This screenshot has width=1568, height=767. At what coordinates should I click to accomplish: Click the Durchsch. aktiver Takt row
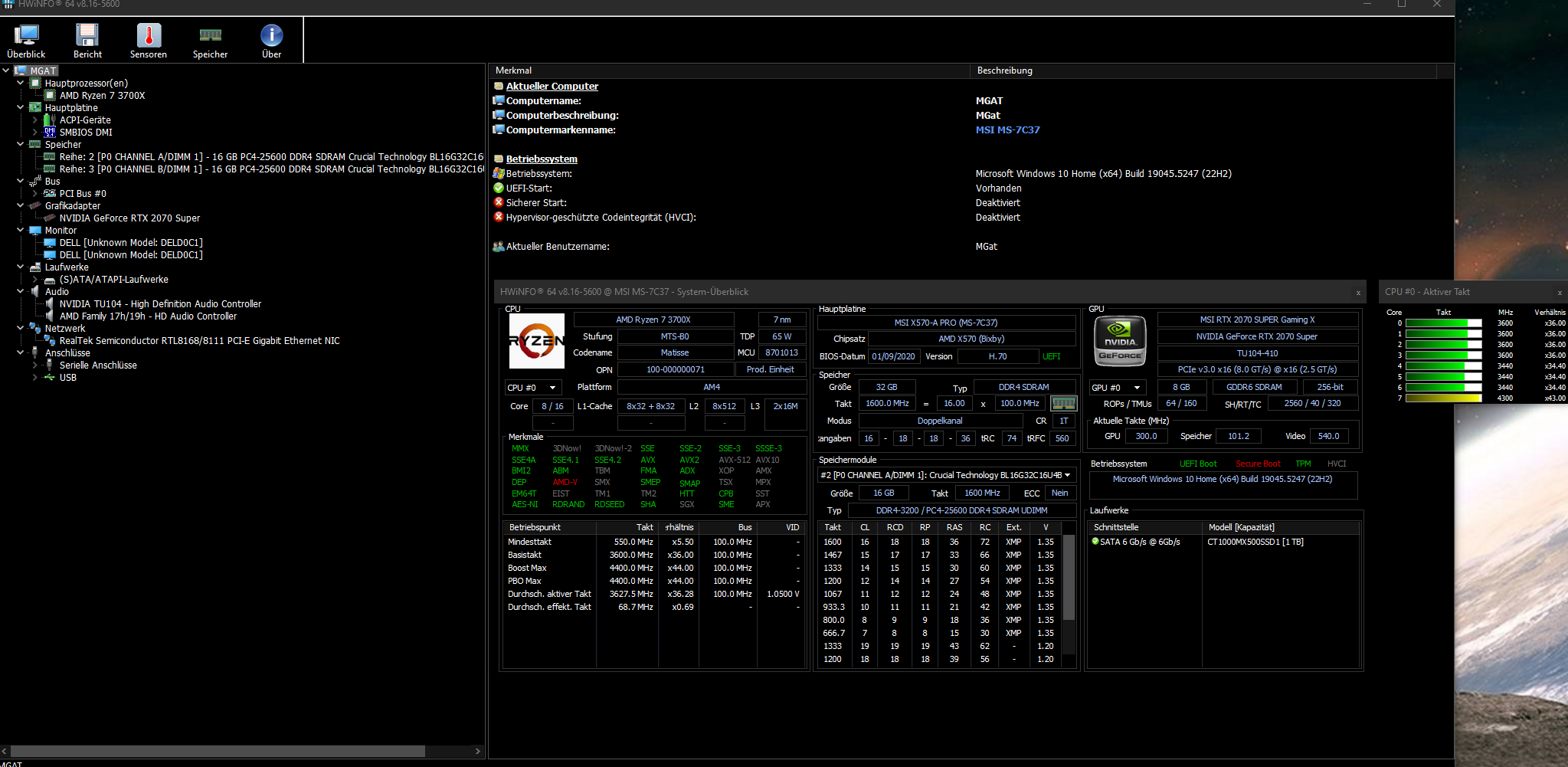[x=653, y=594]
